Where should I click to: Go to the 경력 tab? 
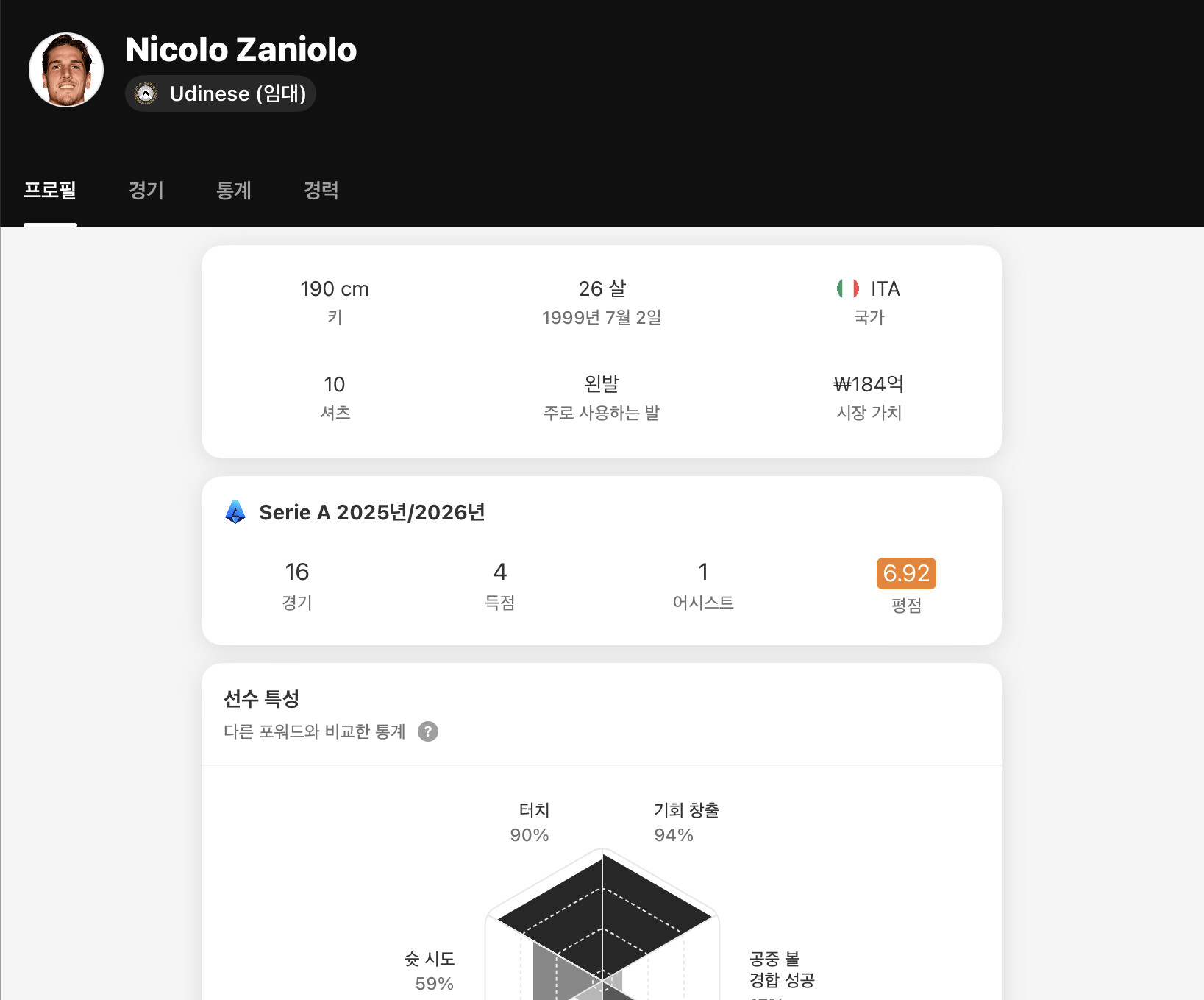(x=321, y=191)
